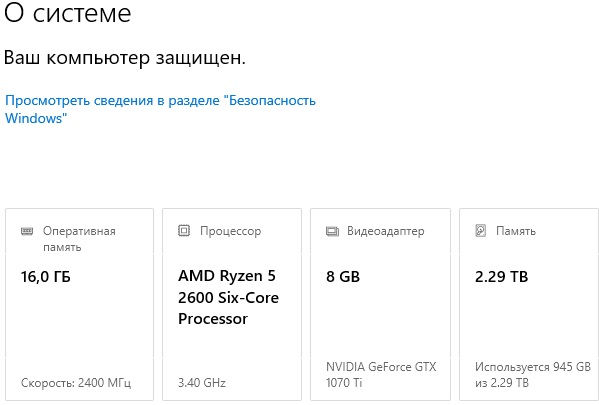Select the Процессор card label
This screenshot has height=405, width=599.
click(231, 231)
